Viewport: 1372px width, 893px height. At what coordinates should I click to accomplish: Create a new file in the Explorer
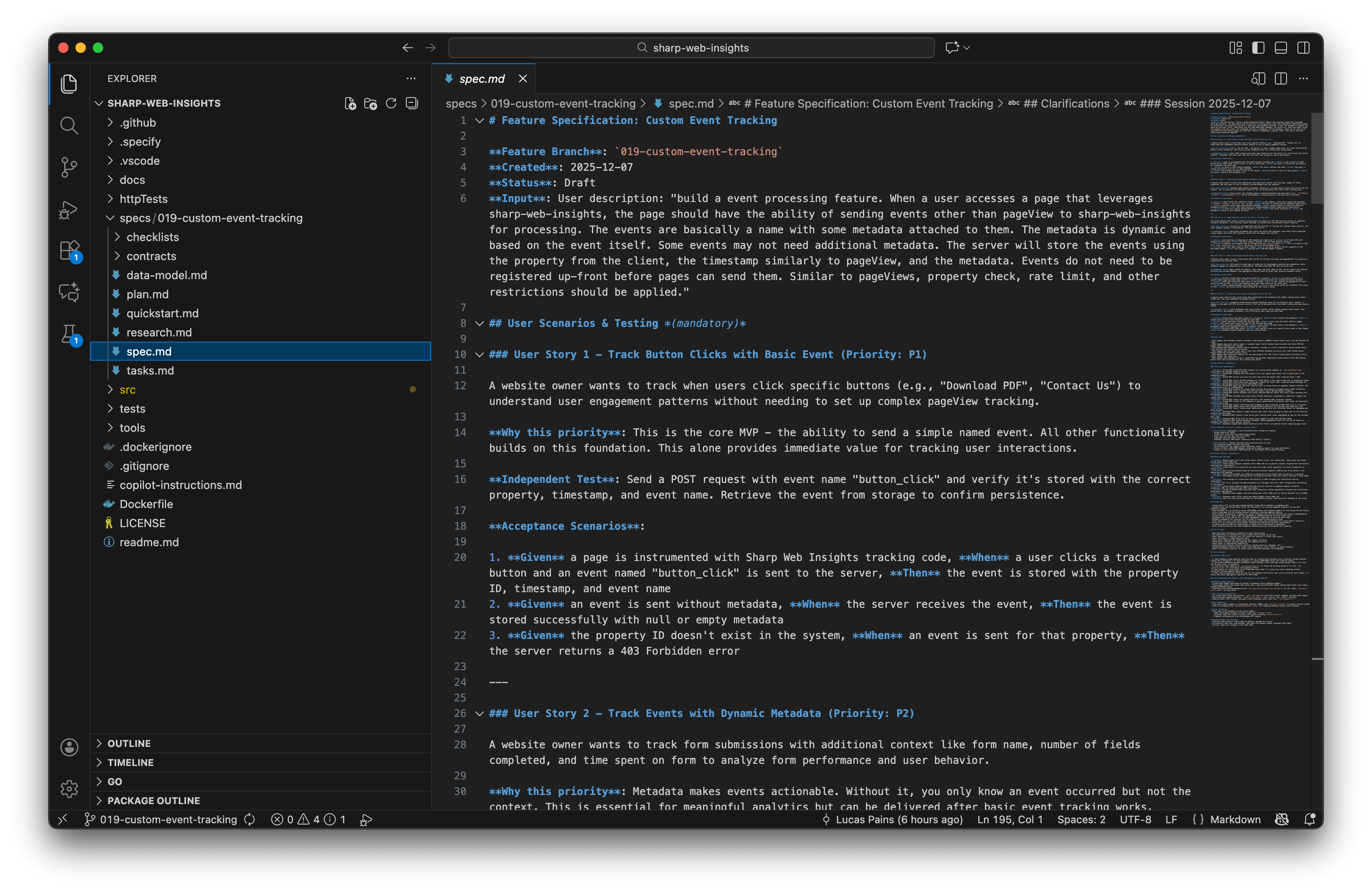tap(350, 103)
